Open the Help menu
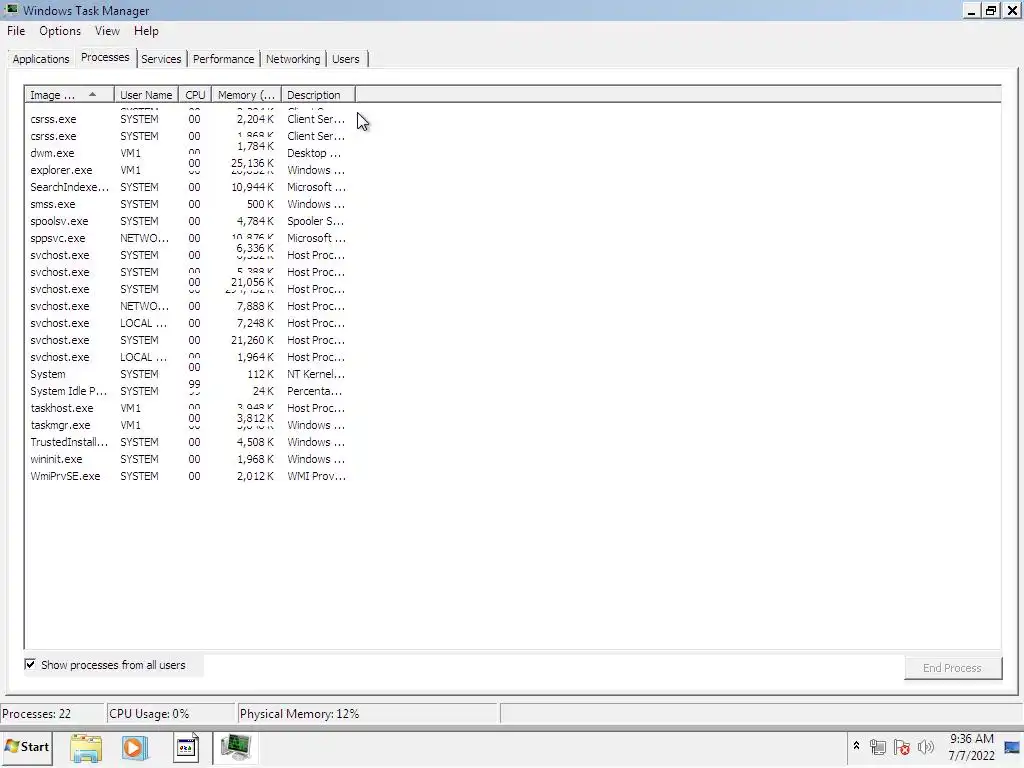Viewport: 1024px width, 768px height. 146,31
